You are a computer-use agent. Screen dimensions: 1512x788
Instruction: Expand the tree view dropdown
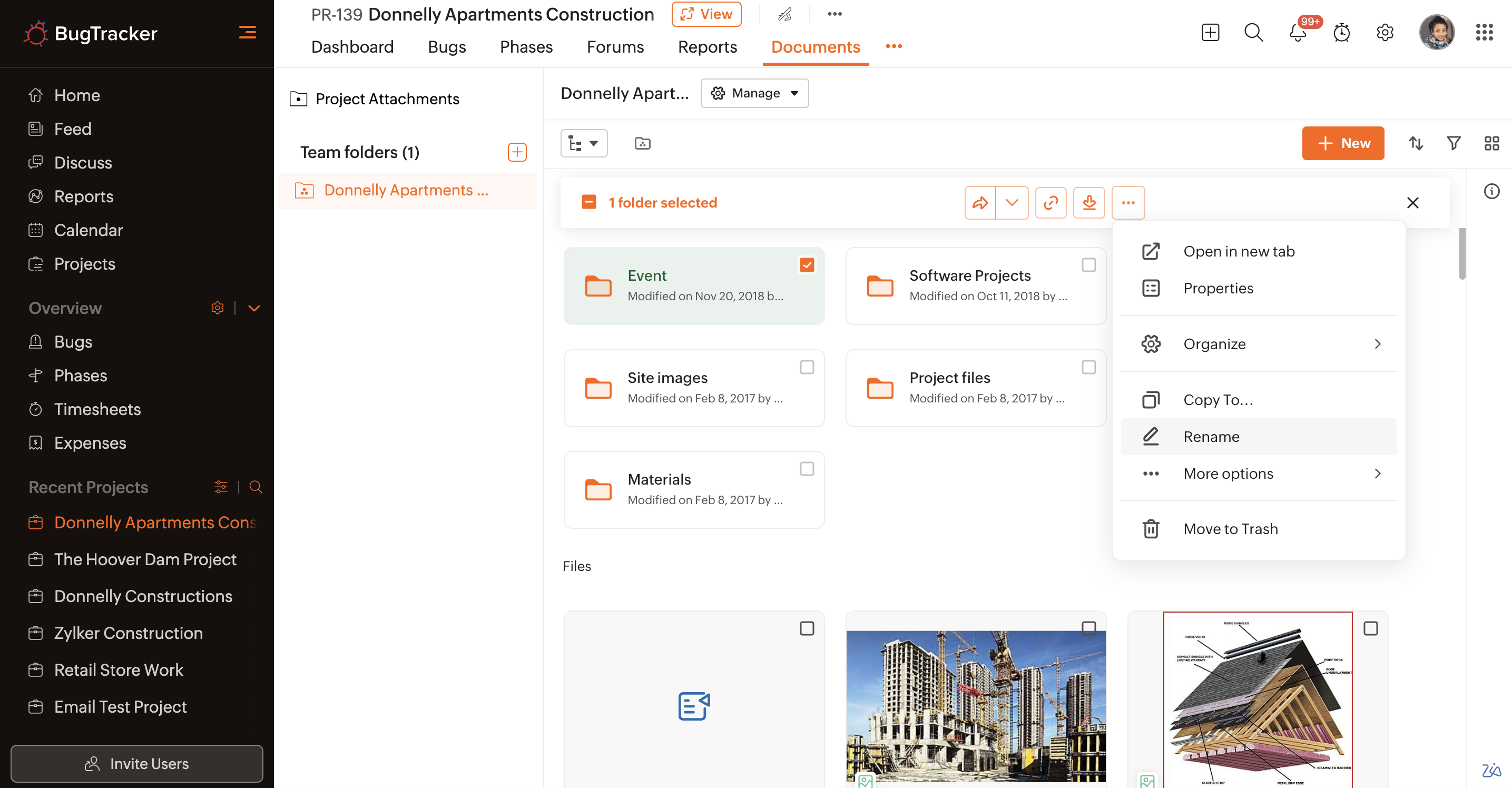click(583, 143)
